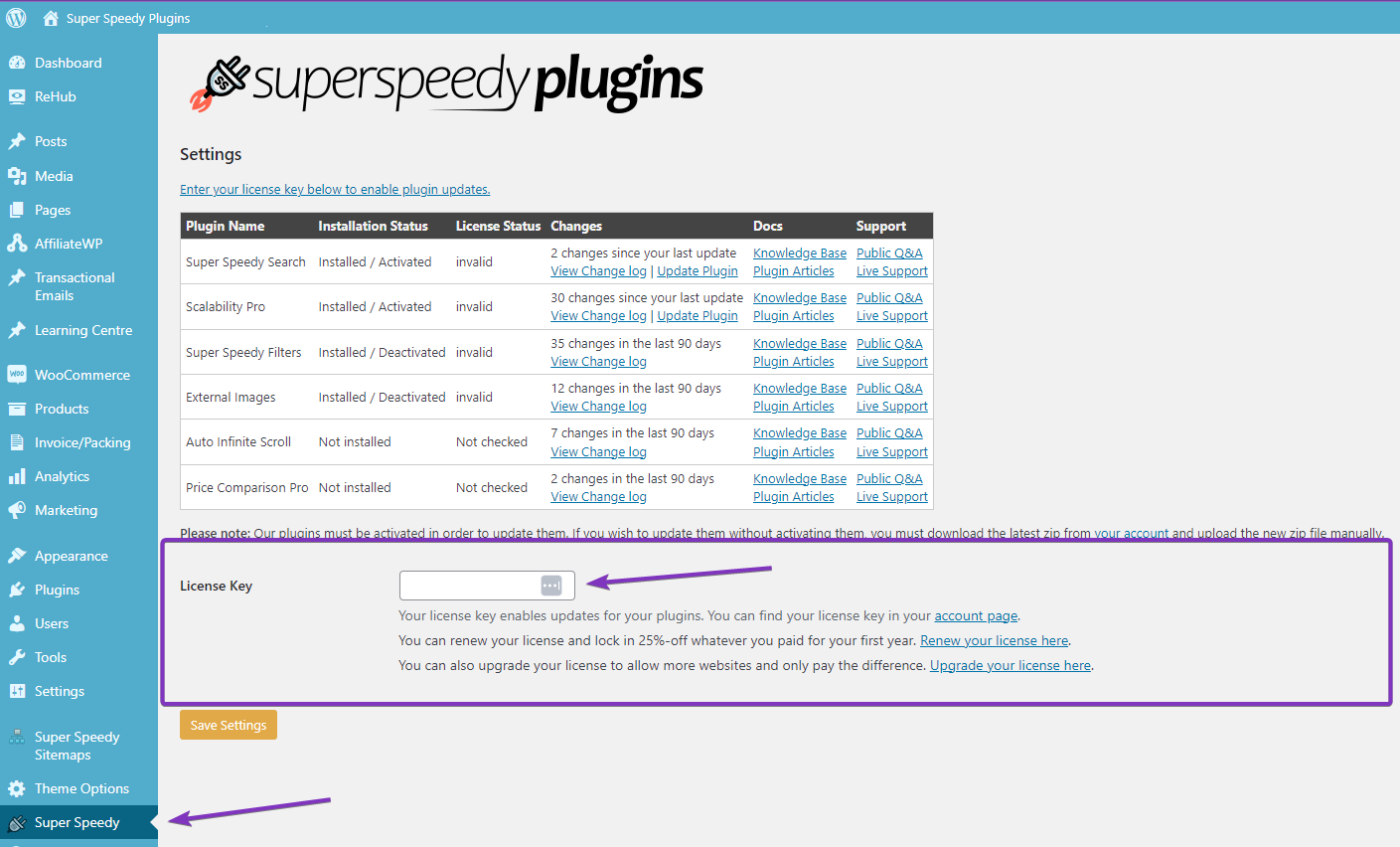The height and width of the screenshot is (847, 1400).
Task: Open Plugin Articles for Price Comparison Pro
Action: (x=794, y=496)
